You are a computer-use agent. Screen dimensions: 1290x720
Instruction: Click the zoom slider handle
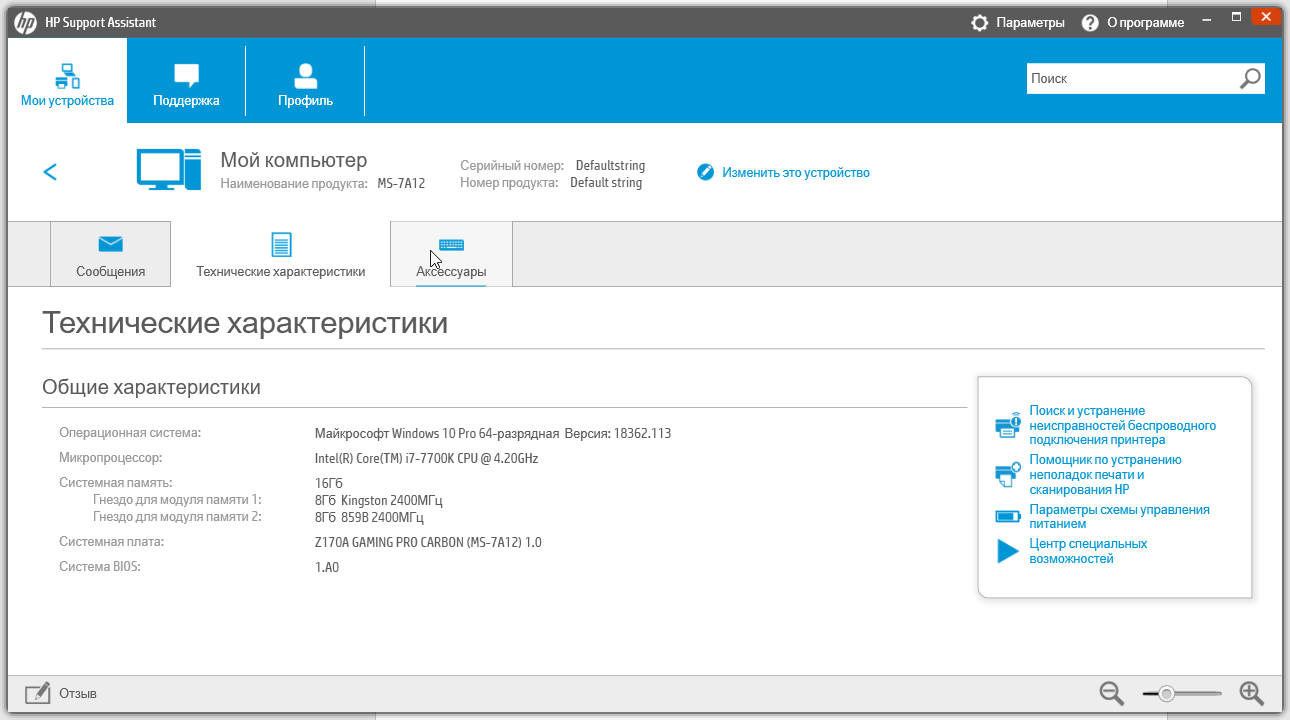1166,693
